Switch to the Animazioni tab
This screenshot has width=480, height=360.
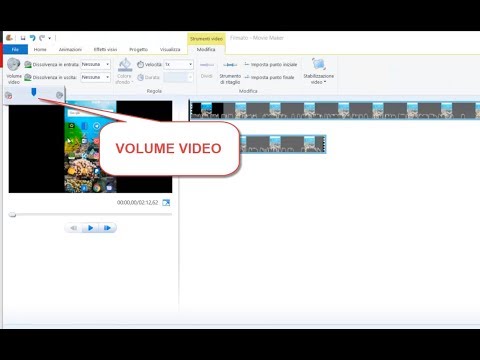[x=70, y=49]
